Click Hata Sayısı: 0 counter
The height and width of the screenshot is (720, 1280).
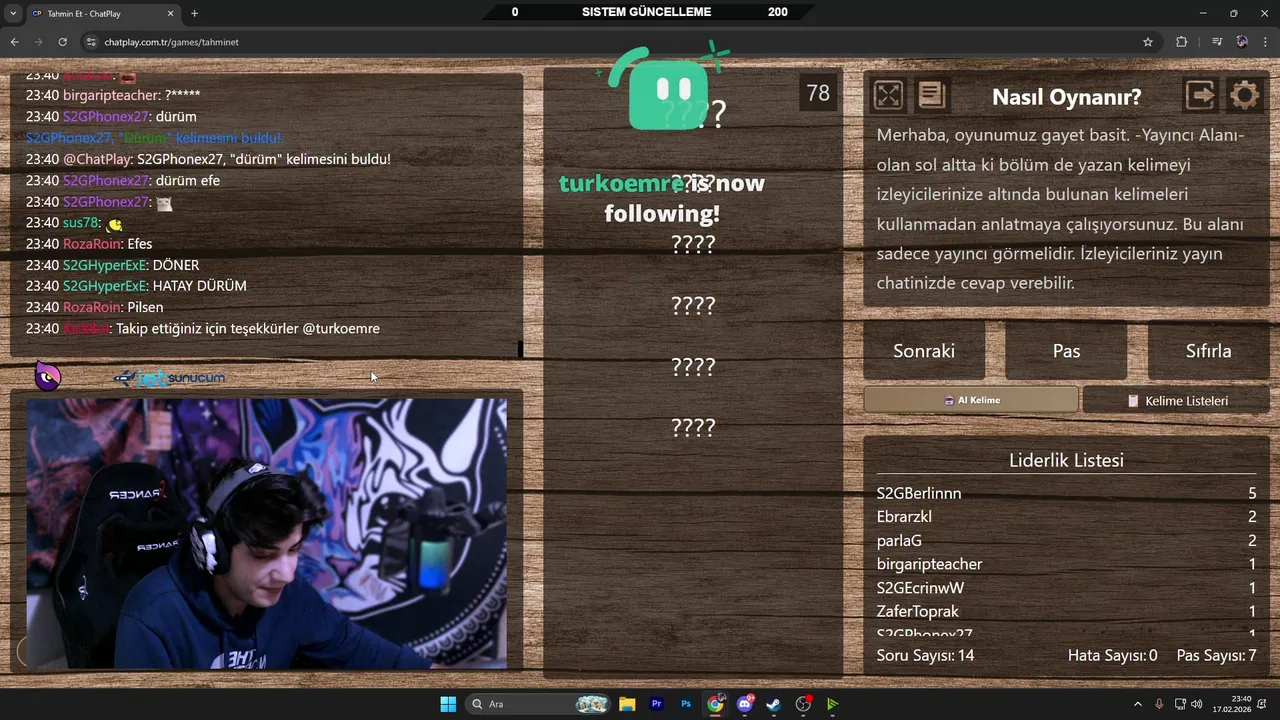(x=1112, y=655)
